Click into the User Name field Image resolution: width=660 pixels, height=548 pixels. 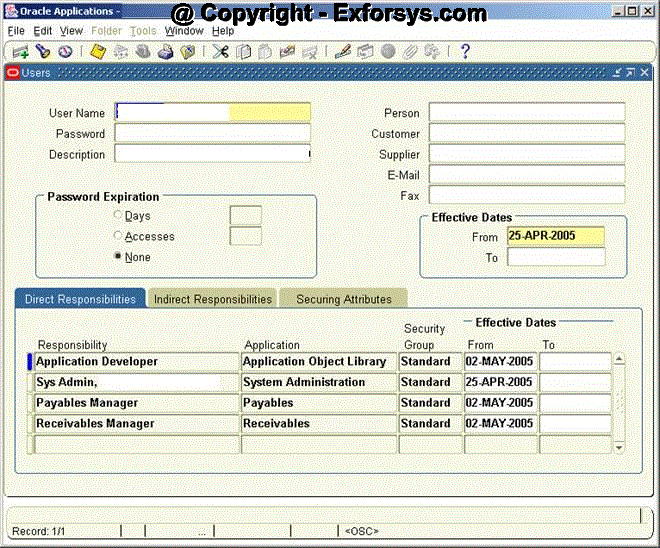coord(212,113)
